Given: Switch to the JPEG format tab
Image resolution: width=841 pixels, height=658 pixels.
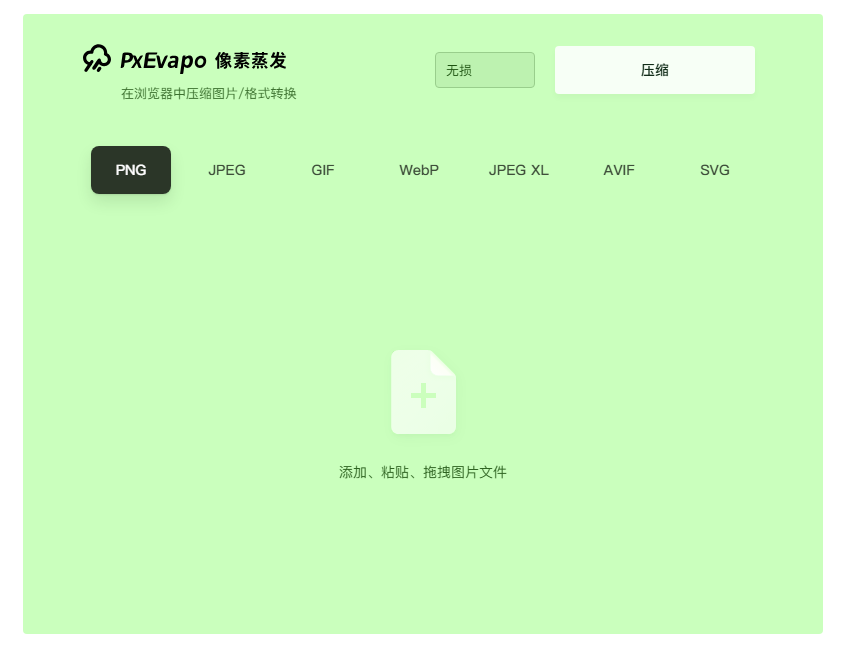Looking at the screenshot, I should (227, 170).
